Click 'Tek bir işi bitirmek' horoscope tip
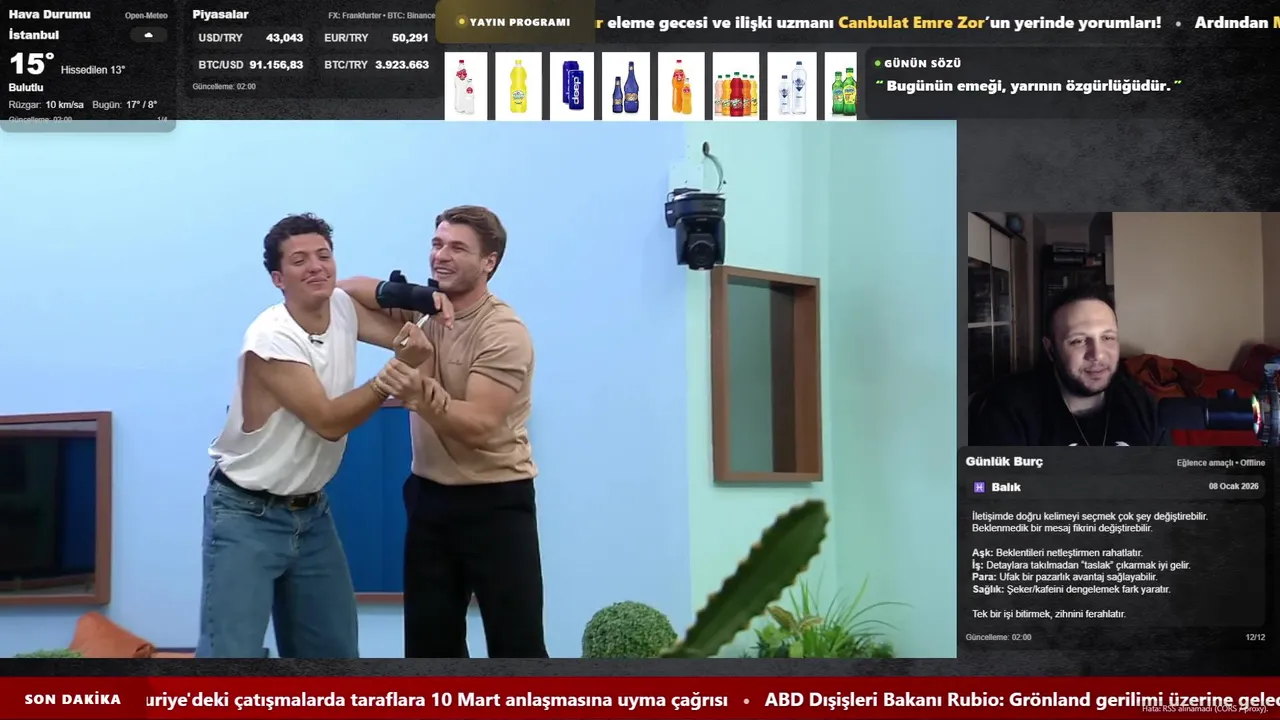The height and width of the screenshot is (720, 1280). point(1049,614)
